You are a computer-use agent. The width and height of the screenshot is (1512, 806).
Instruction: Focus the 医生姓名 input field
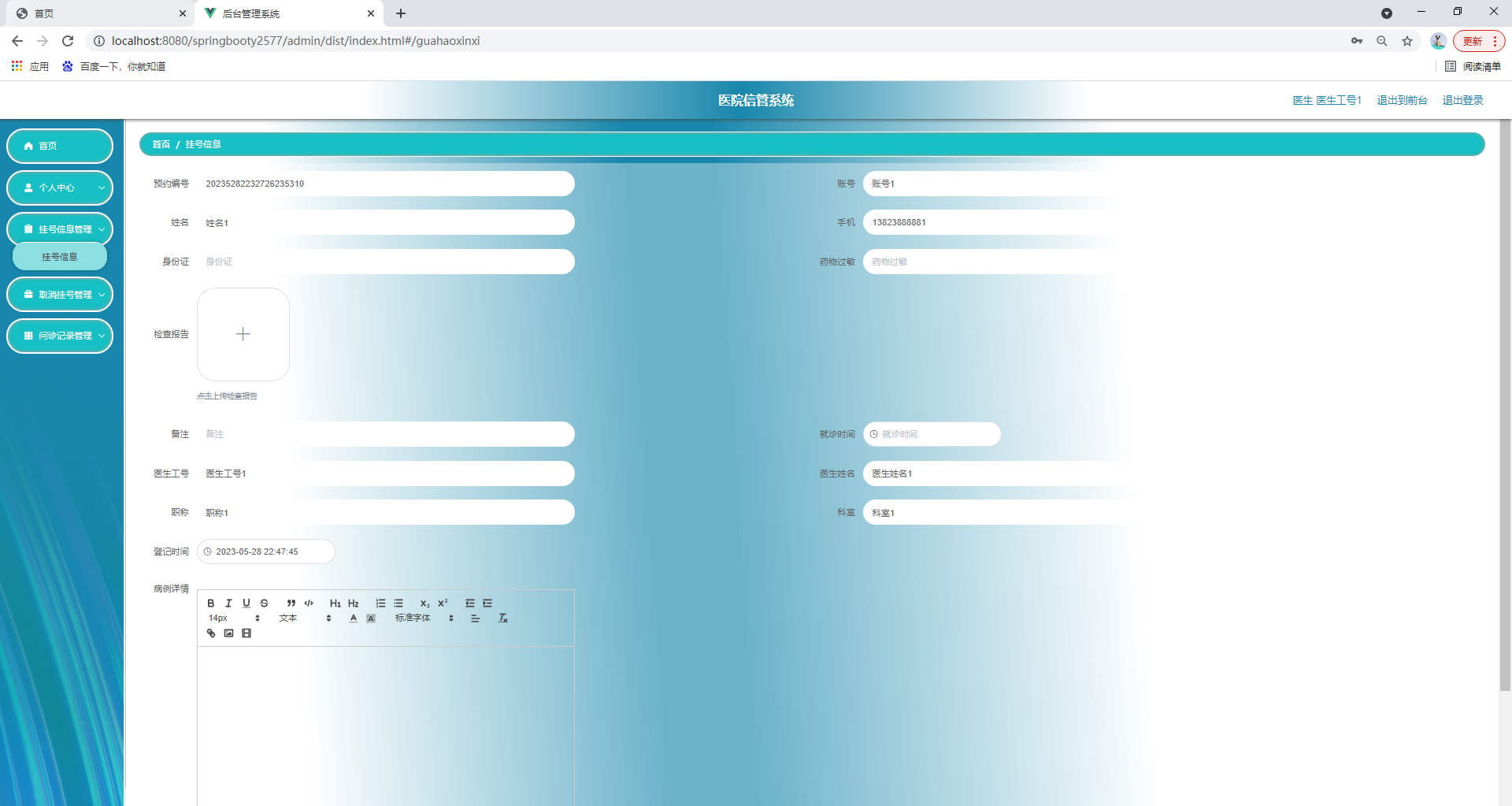[1052, 474]
